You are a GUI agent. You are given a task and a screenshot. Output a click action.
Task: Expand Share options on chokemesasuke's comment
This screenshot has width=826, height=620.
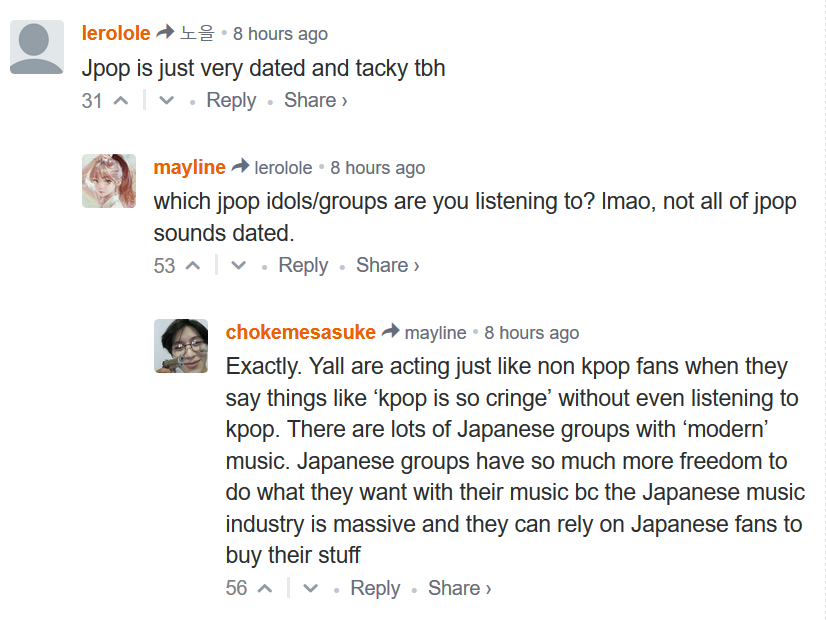click(459, 589)
